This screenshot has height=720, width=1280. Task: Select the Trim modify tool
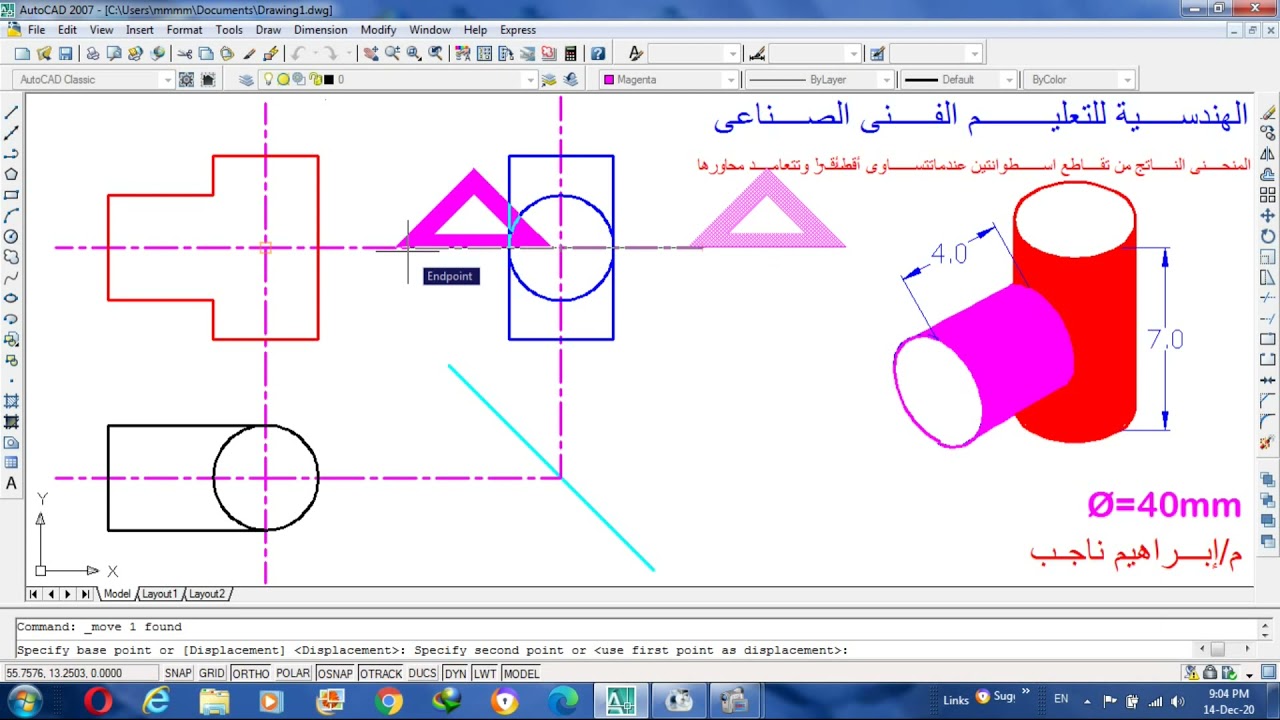point(1268,298)
